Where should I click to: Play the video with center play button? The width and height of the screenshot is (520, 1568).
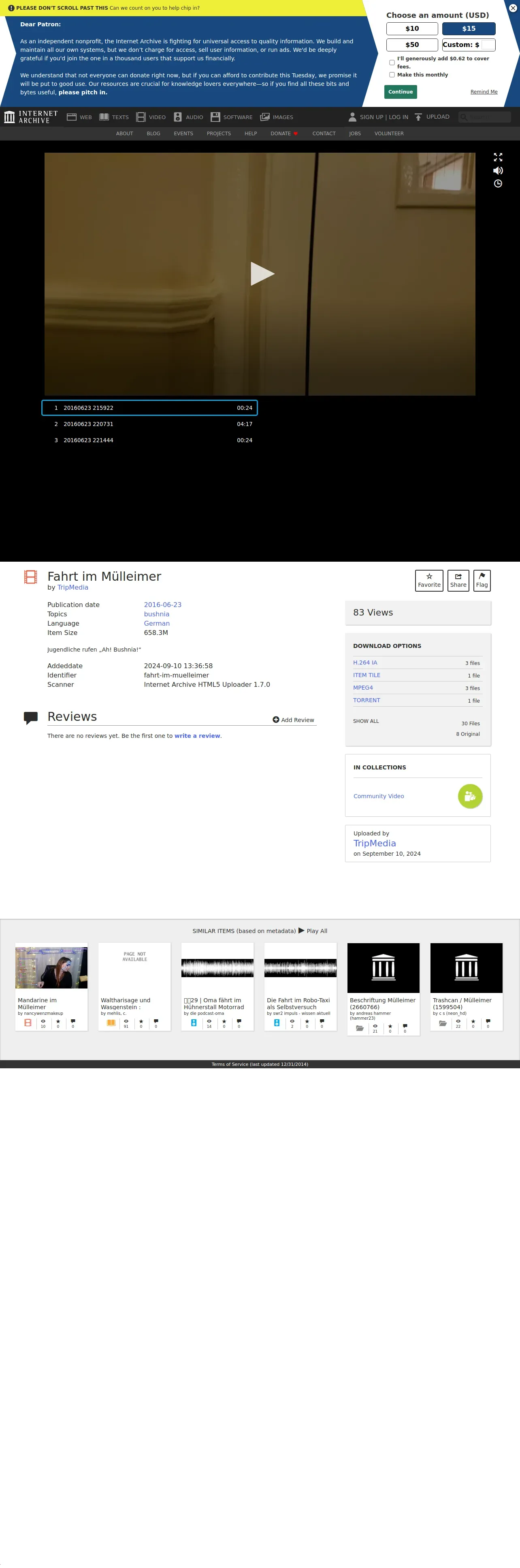(262, 274)
